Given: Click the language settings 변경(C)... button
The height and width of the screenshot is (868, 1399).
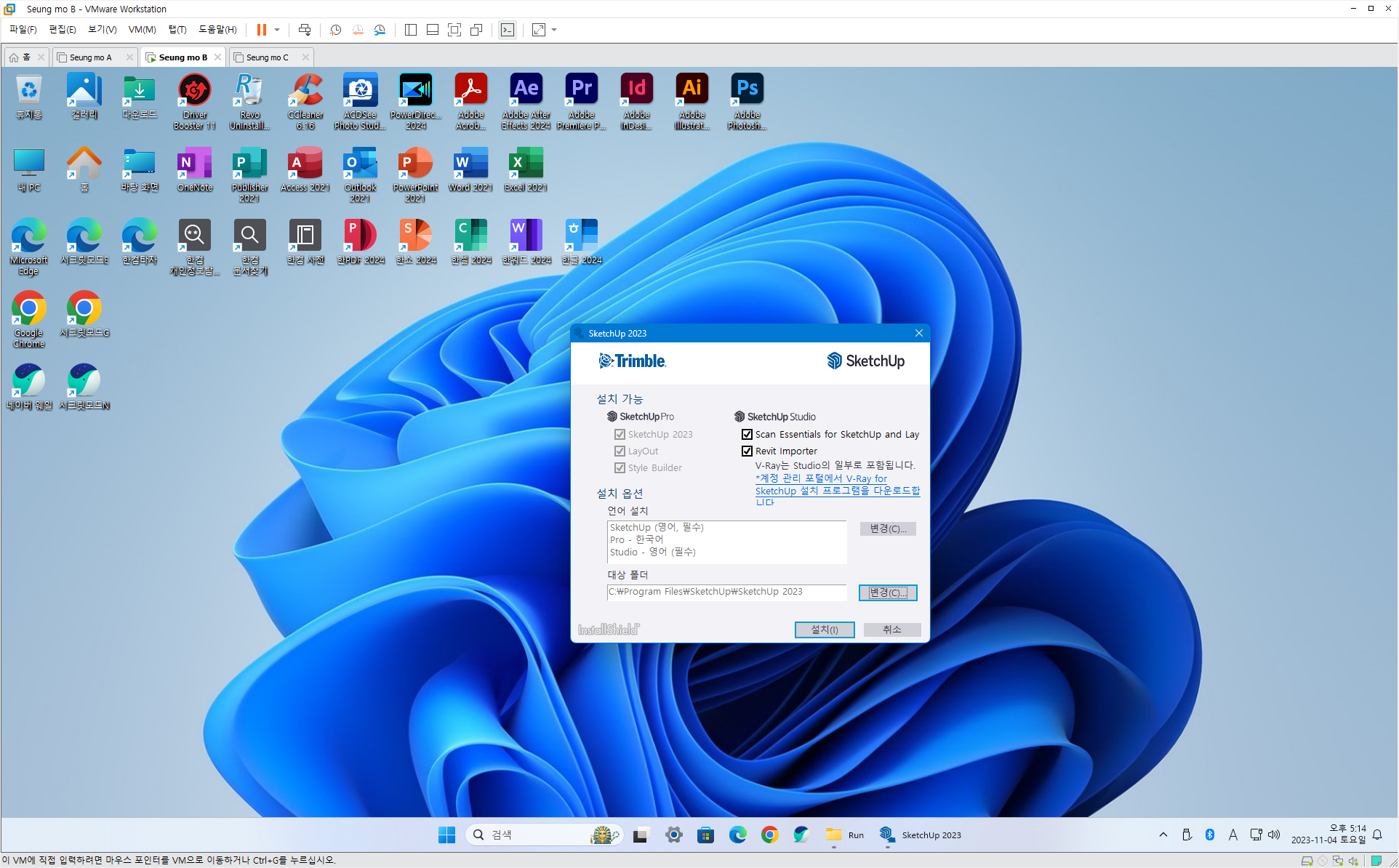Looking at the screenshot, I should tap(887, 529).
